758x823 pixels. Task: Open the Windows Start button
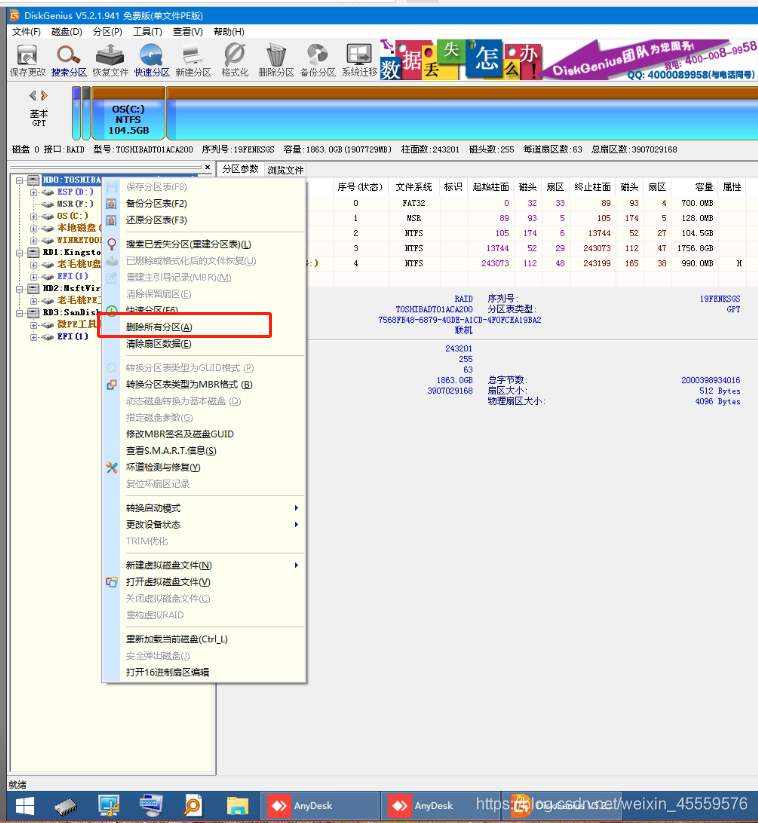[x=24, y=806]
